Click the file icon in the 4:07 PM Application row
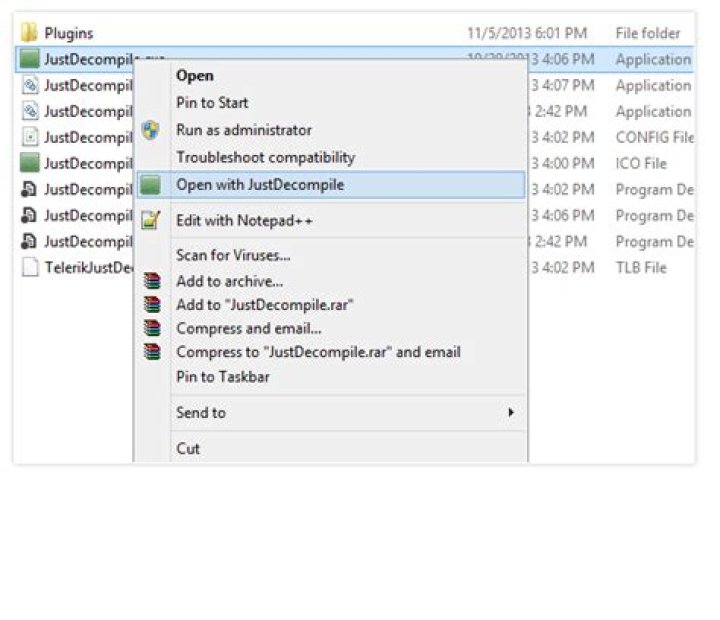The width and height of the screenshot is (720, 620). (x=30, y=85)
